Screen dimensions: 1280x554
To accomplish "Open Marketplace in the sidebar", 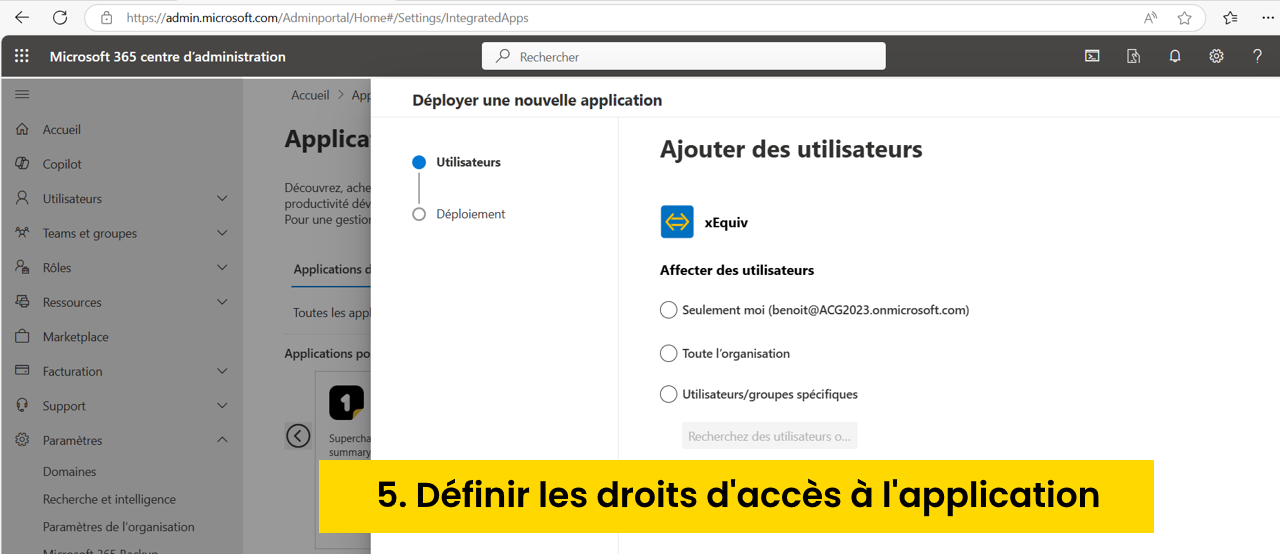I will pos(75,337).
